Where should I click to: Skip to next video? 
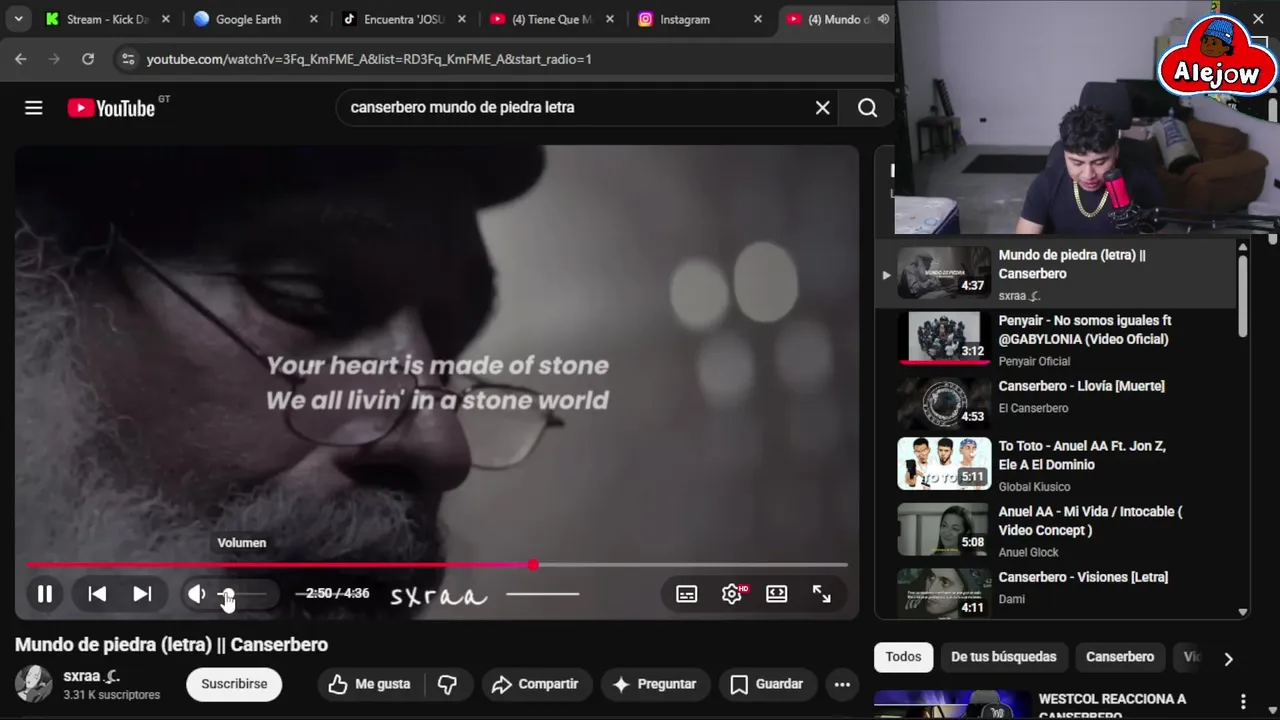(142, 594)
